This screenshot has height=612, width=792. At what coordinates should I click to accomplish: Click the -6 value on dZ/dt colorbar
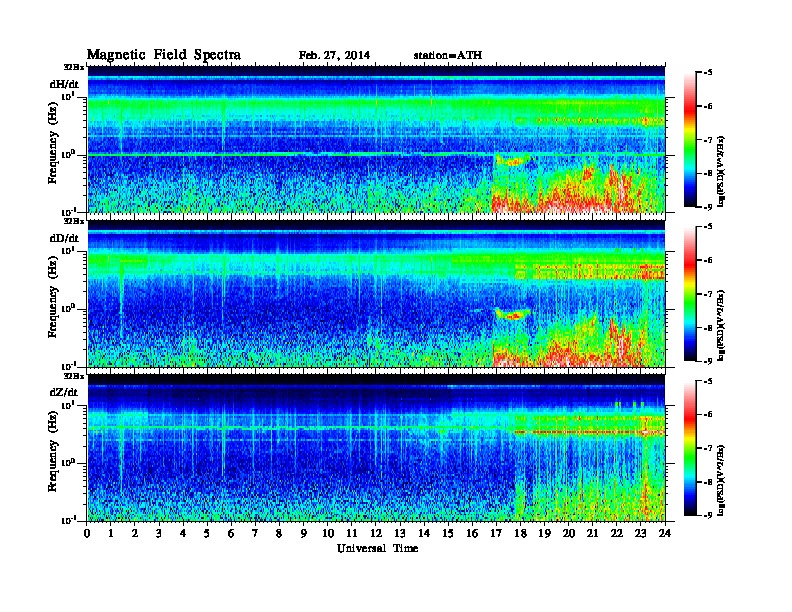click(708, 414)
